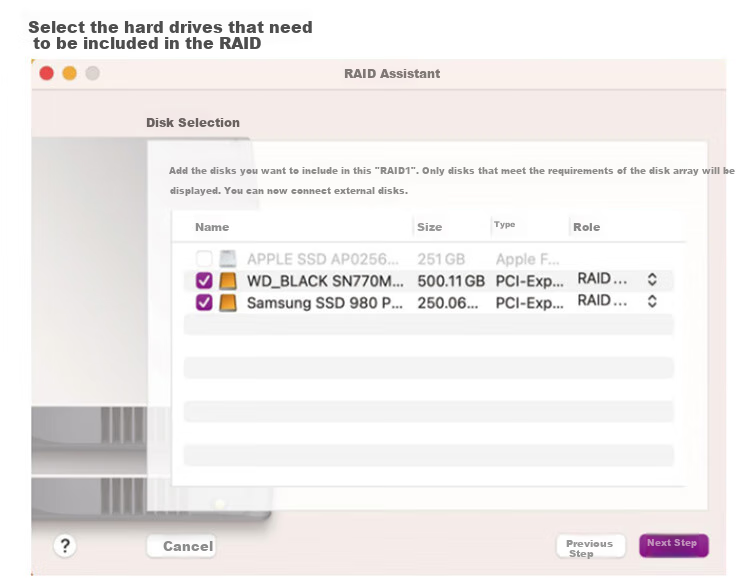
Task: Sort disks by the Name column header
Action: tap(212, 227)
